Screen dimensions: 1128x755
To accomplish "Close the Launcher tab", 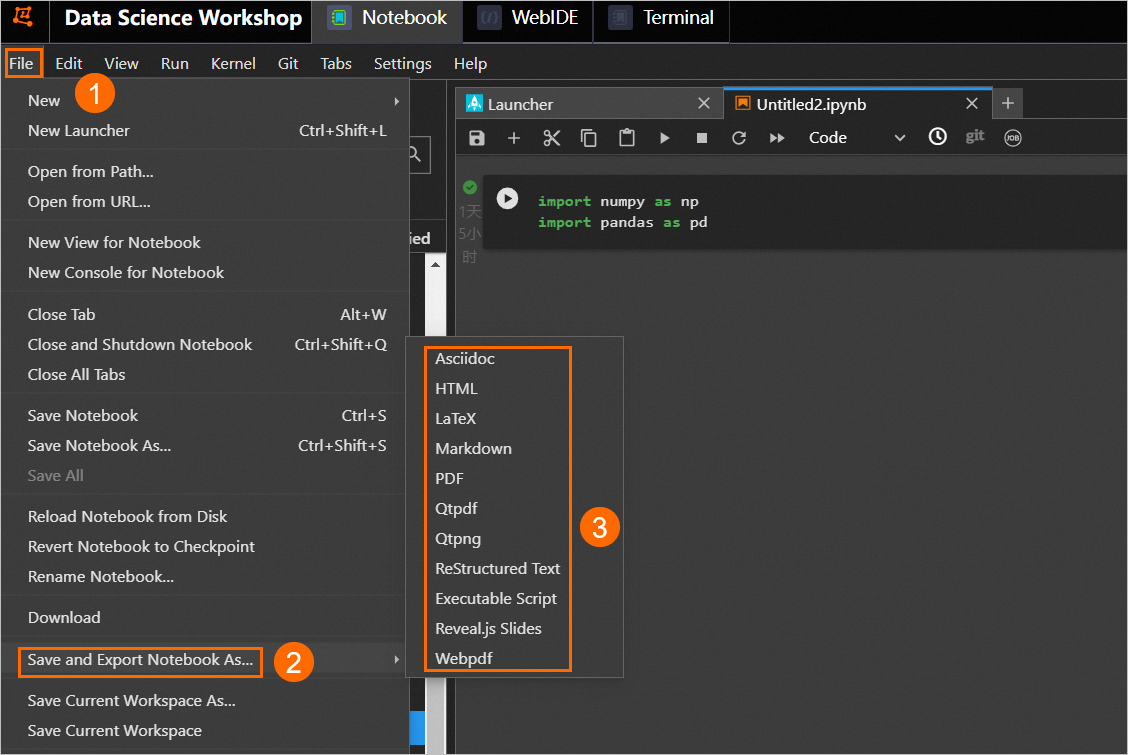I will click(x=704, y=104).
